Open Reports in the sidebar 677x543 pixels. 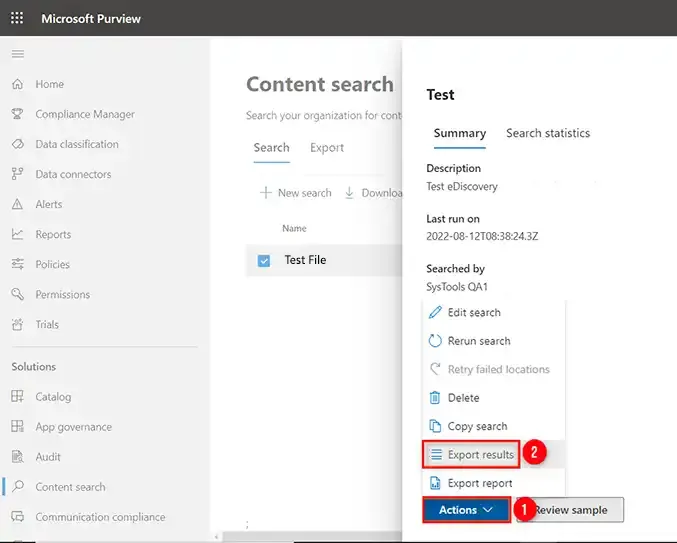click(x=53, y=234)
